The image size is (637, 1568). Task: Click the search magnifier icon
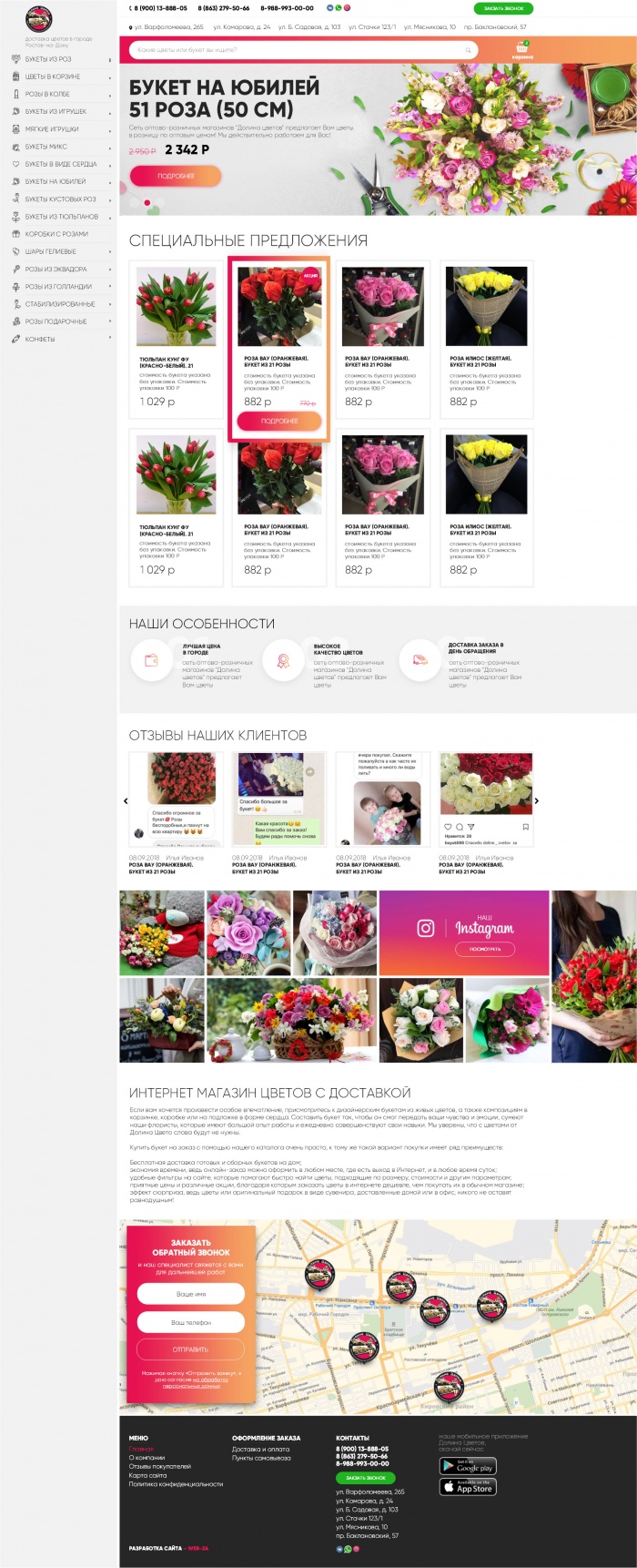pyautogui.click(x=469, y=50)
